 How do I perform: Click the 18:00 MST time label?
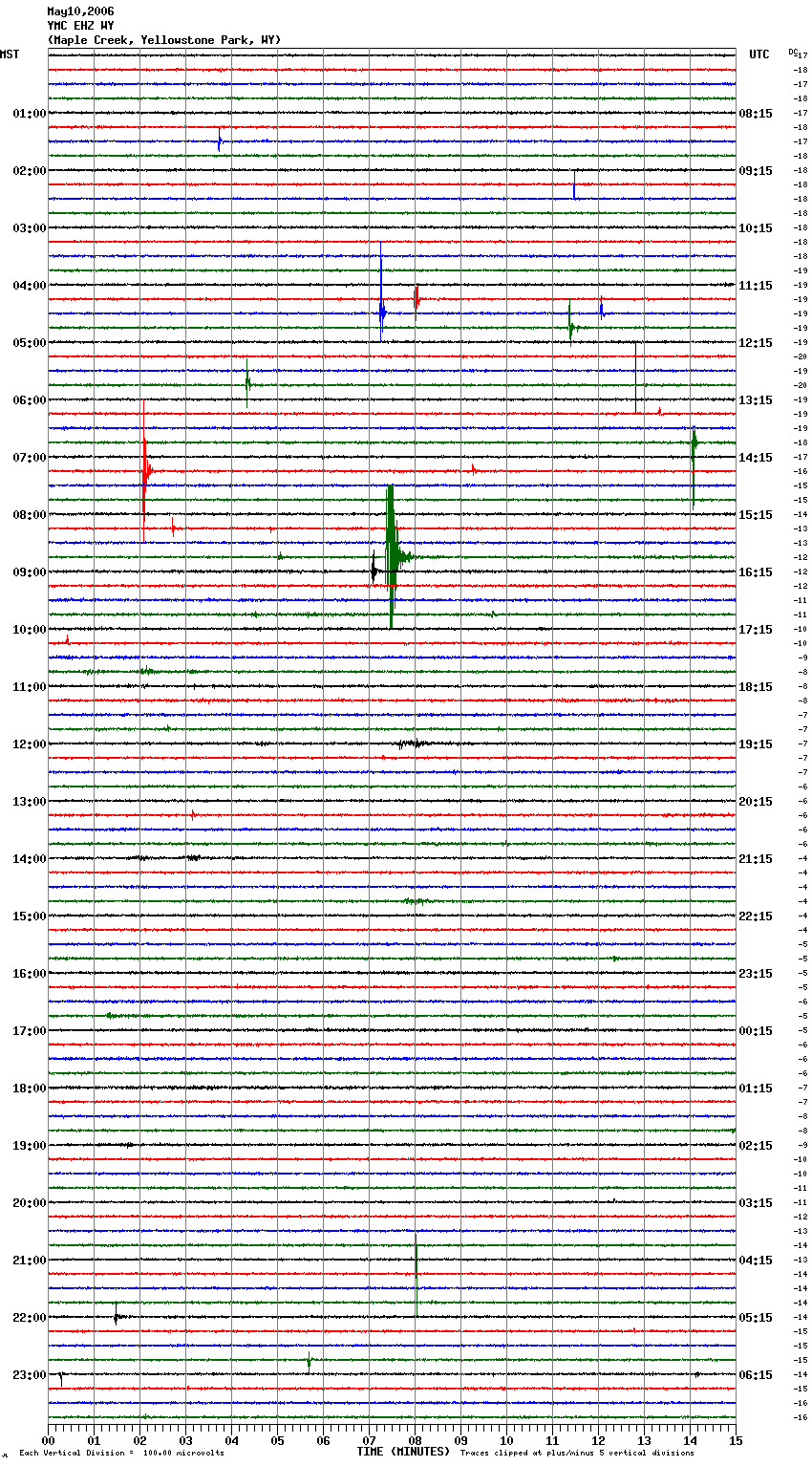pyautogui.click(x=30, y=1089)
